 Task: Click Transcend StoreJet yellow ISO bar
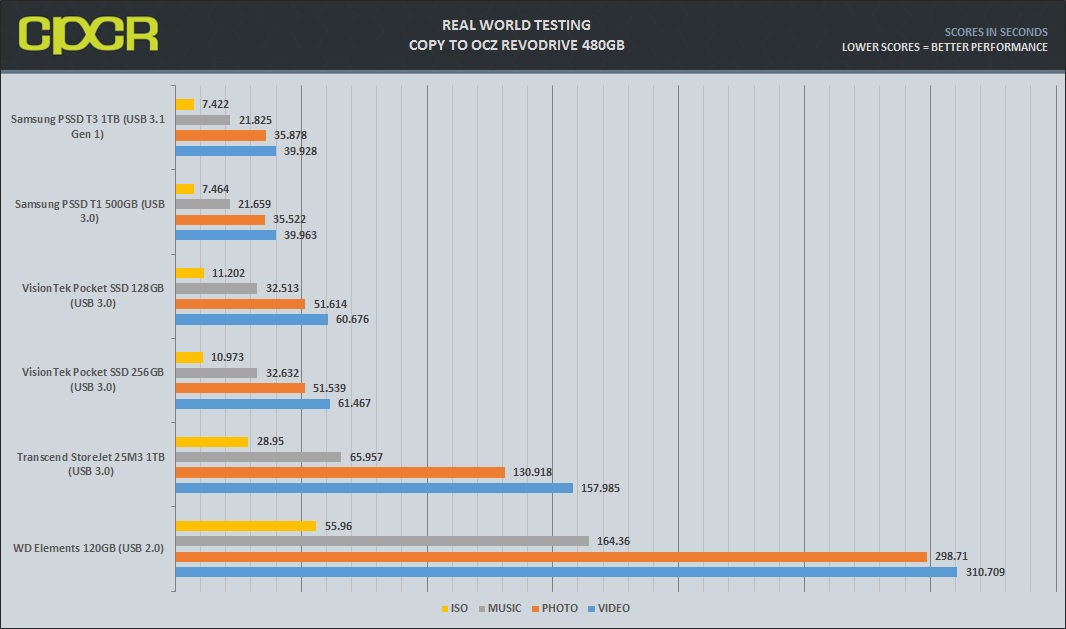[212, 442]
